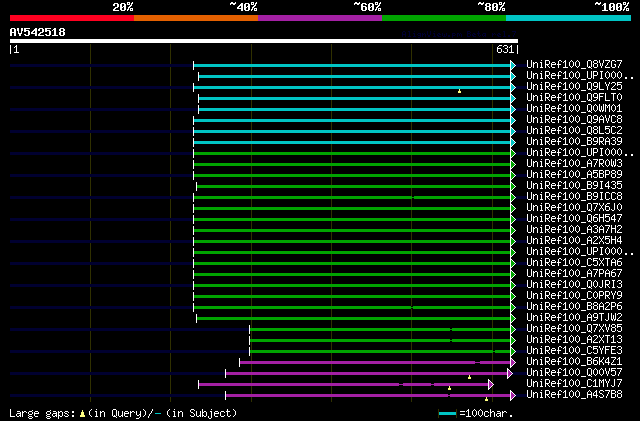Select the UniRef100_C0PRY9 label

pyautogui.click(x=574, y=296)
